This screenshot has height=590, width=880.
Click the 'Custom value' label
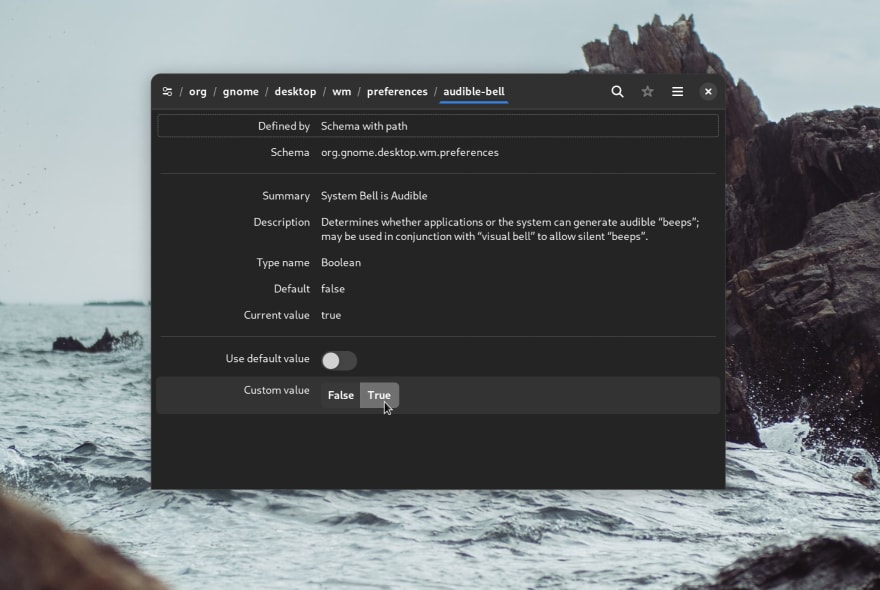click(x=277, y=390)
